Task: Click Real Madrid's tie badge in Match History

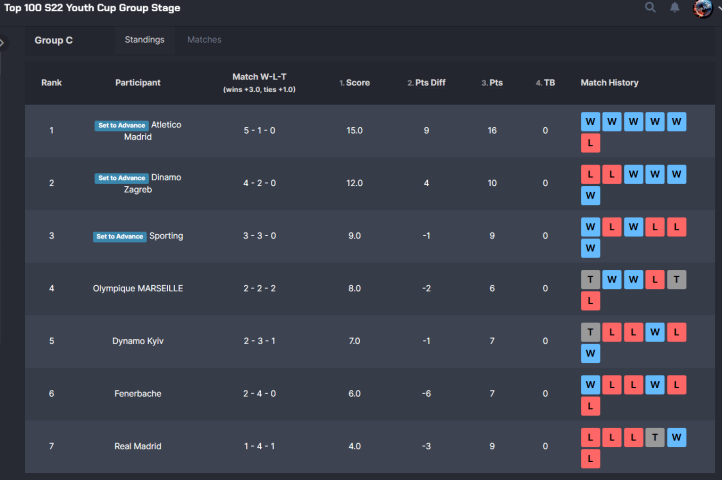Action: (x=655, y=437)
